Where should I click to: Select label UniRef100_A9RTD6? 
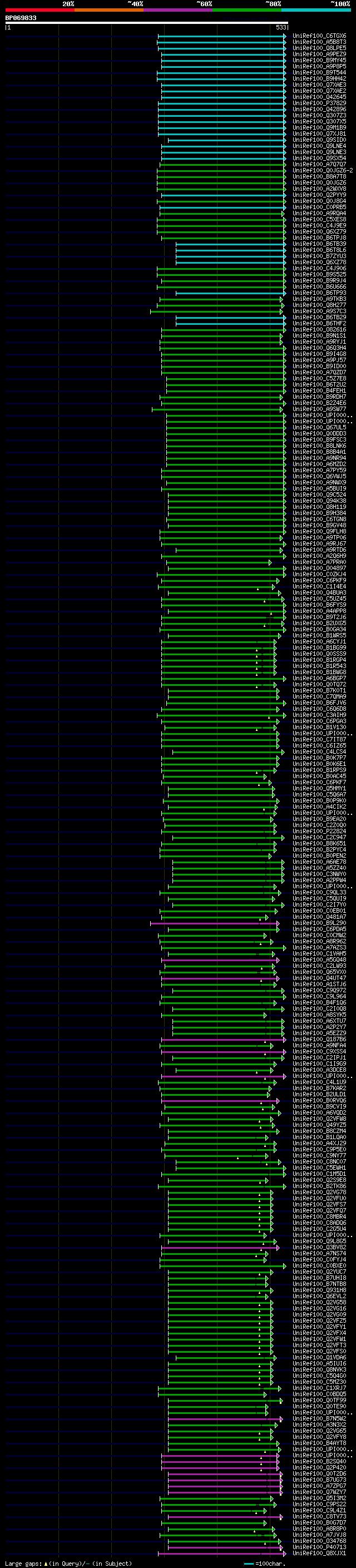319,550
